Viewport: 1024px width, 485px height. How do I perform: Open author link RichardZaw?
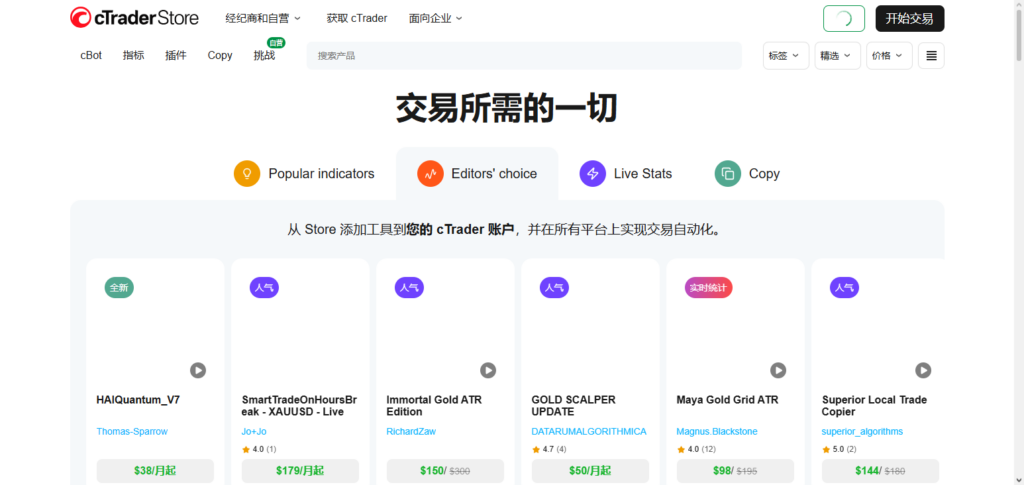(x=411, y=431)
